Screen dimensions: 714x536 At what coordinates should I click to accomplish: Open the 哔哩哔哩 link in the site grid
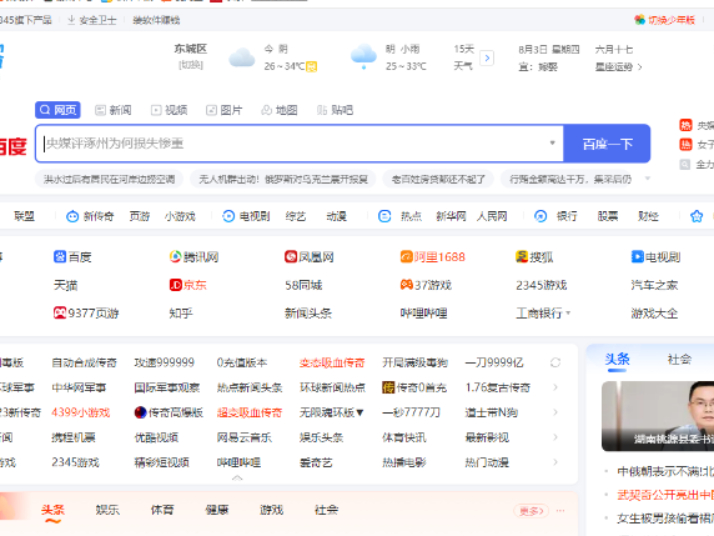(423, 313)
